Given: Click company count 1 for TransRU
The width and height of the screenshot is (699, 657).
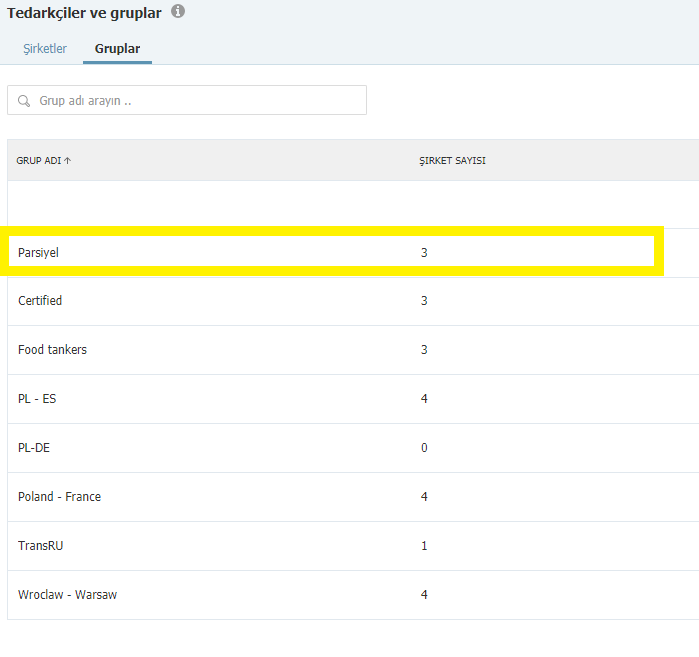Looking at the screenshot, I should 424,546.
